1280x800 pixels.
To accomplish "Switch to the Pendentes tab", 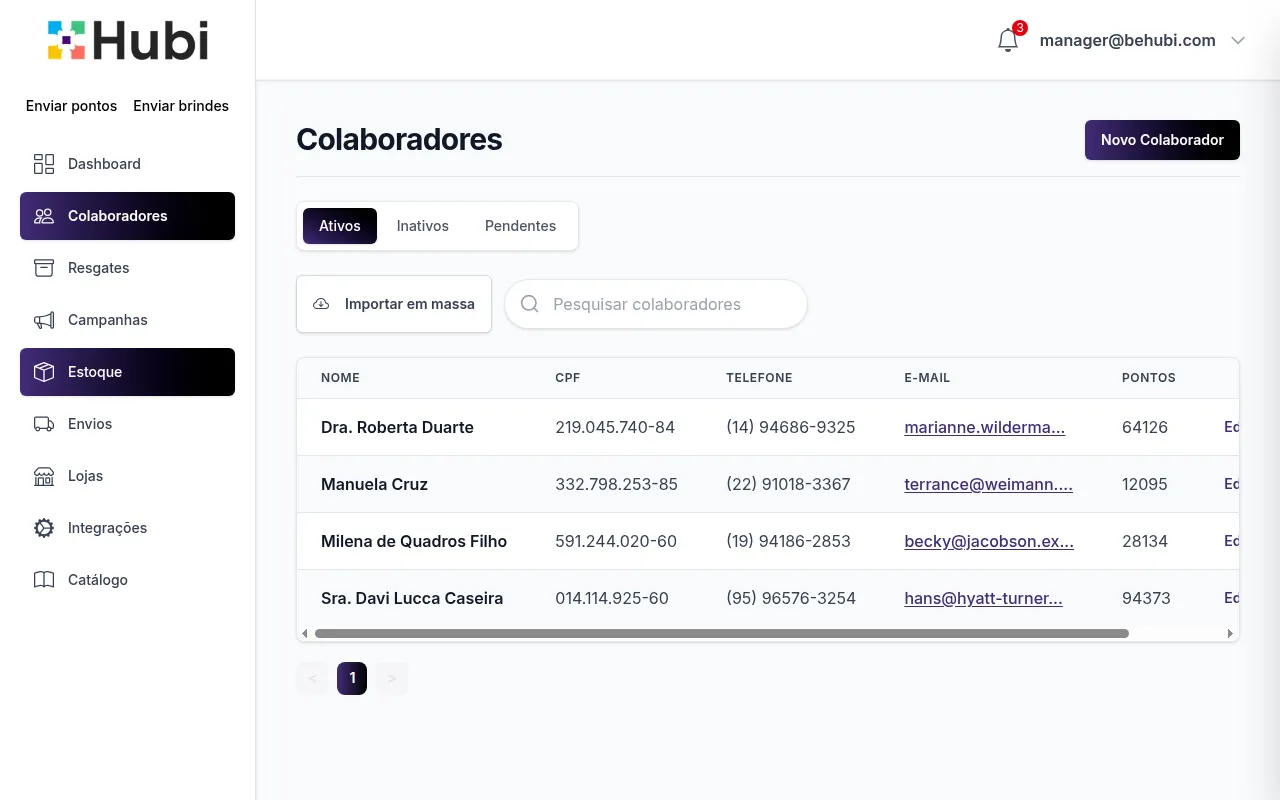I will point(520,226).
